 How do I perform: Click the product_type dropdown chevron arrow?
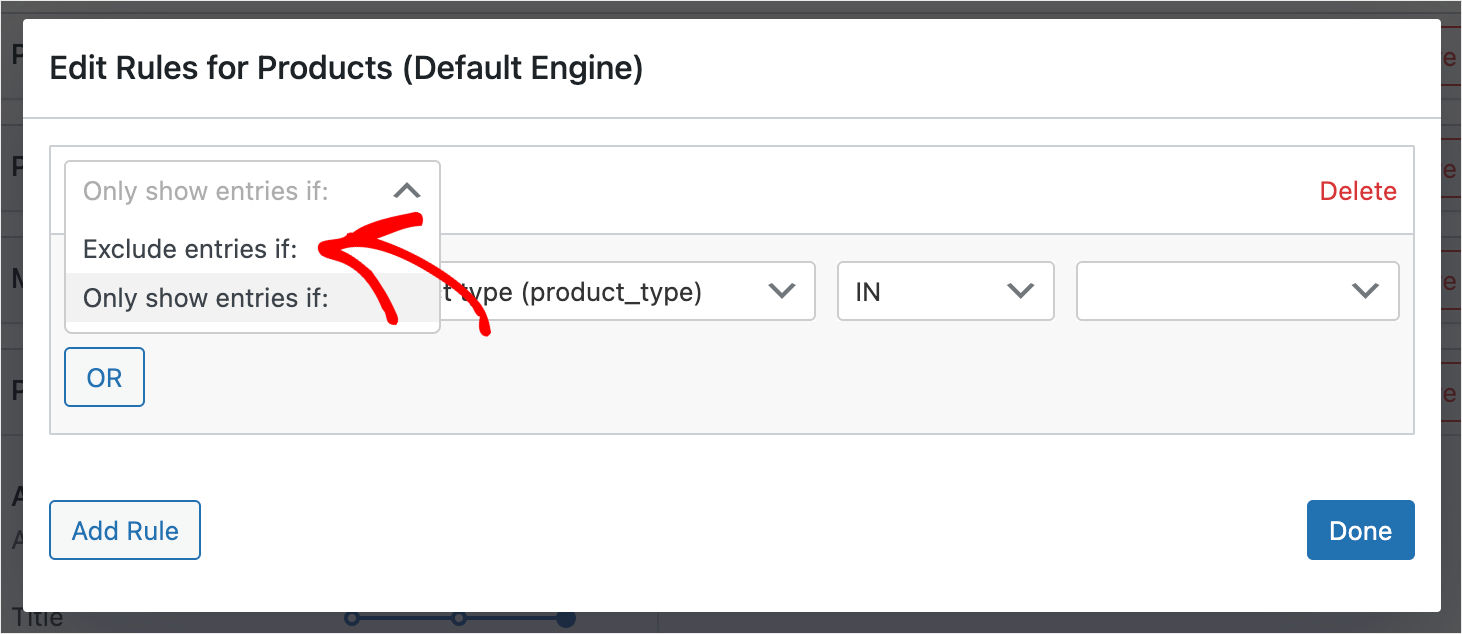click(780, 291)
